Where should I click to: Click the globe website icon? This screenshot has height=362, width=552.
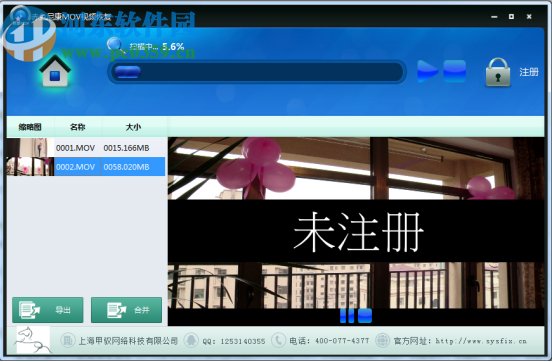(x=383, y=341)
